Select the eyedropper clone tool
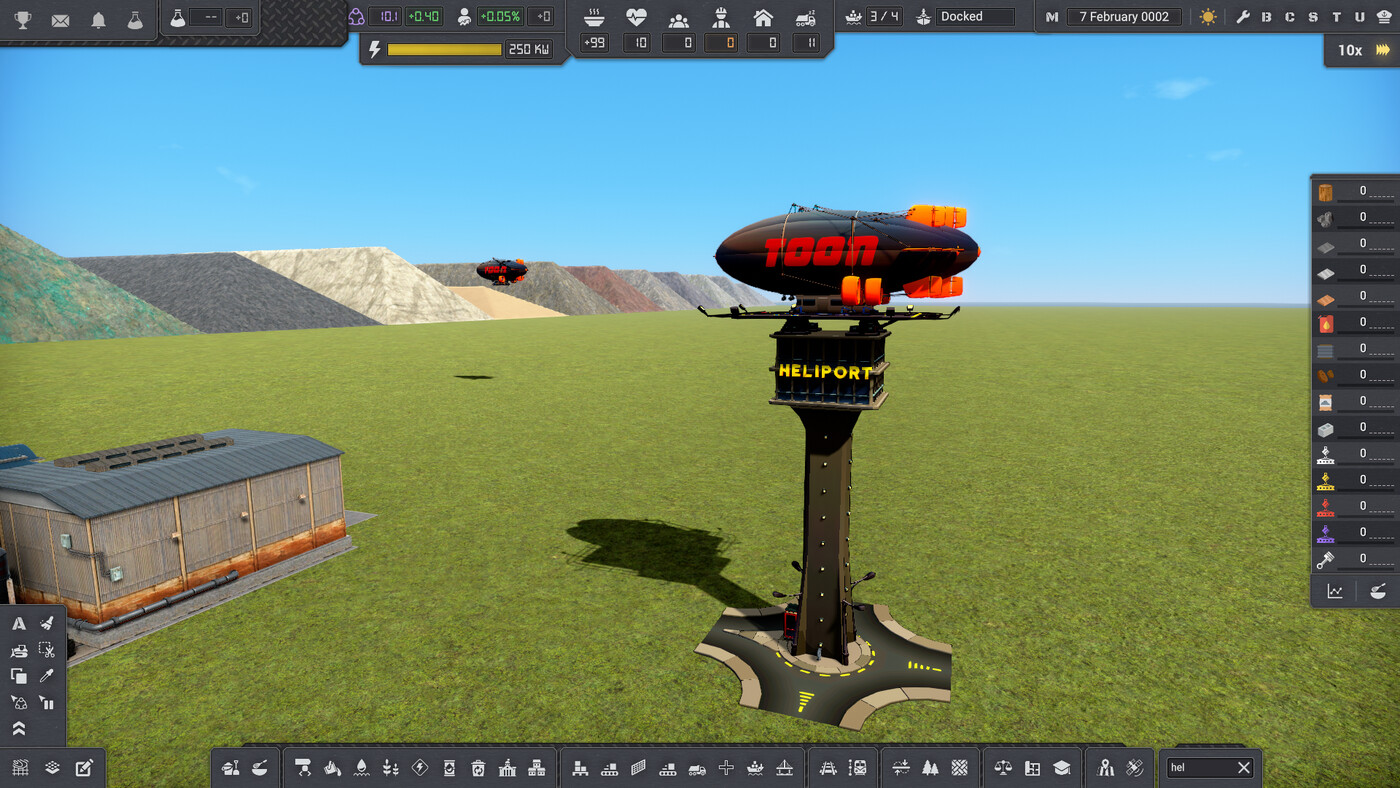Viewport: 1400px width, 788px height. [x=46, y=676]
